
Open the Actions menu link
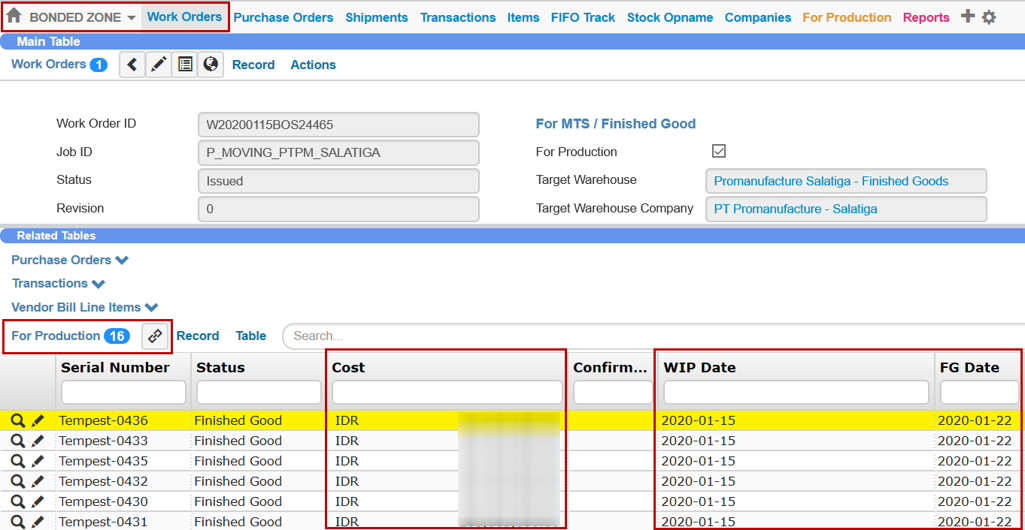pos(313,65)
